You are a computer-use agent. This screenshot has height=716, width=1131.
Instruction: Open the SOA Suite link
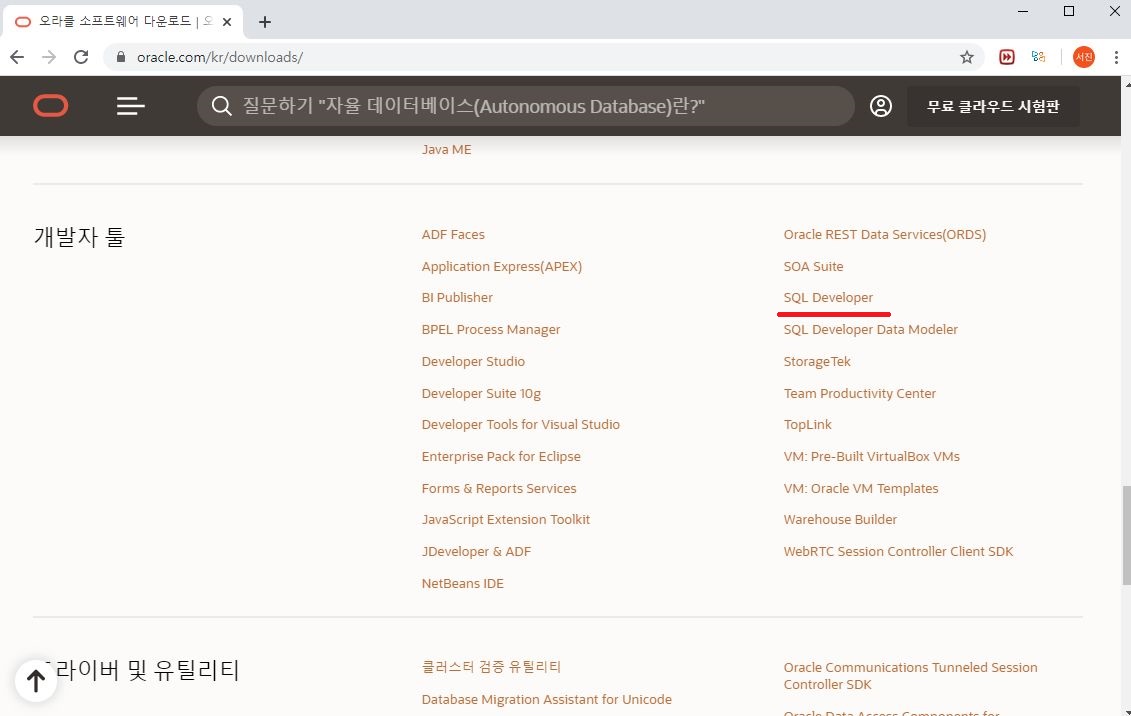[x=813, y=266]
